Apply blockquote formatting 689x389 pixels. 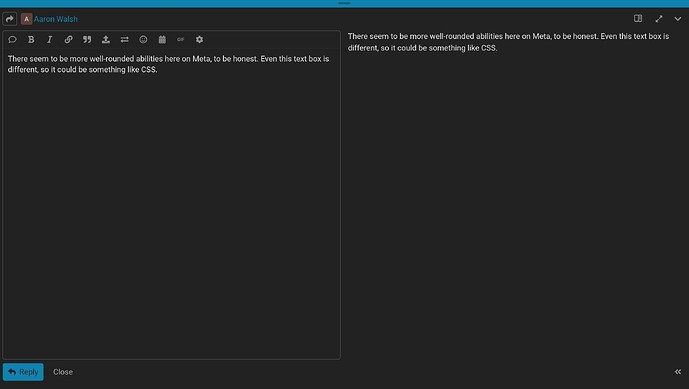pos(87,40)
